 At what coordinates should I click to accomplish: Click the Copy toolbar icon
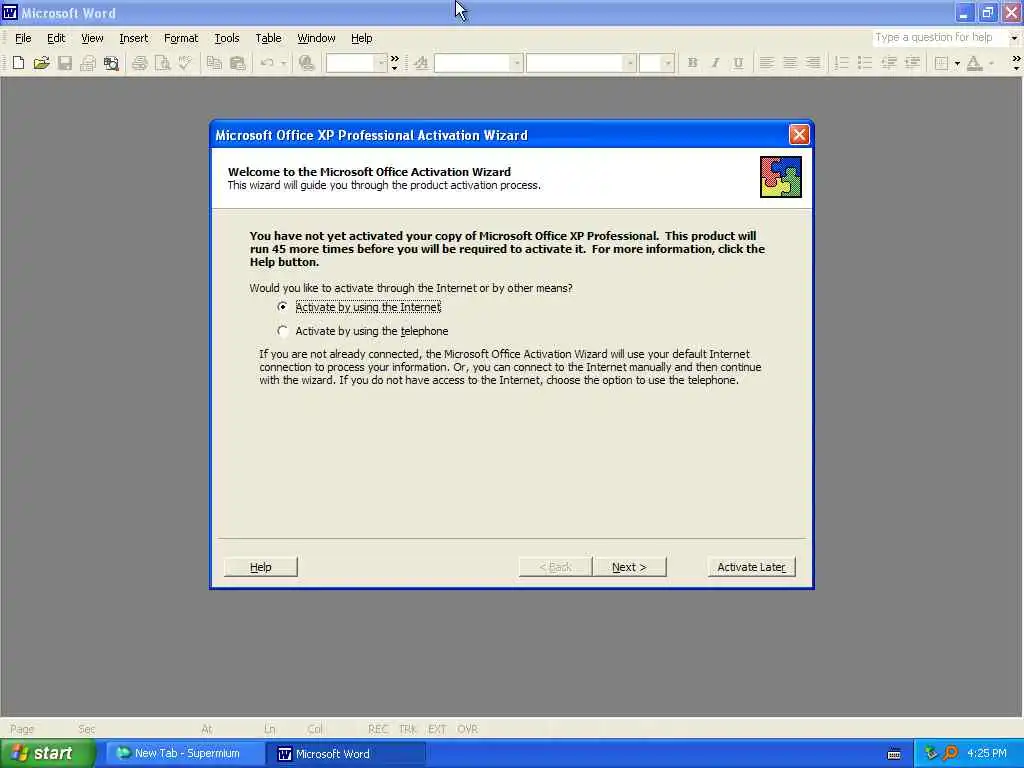pos(214,63)
